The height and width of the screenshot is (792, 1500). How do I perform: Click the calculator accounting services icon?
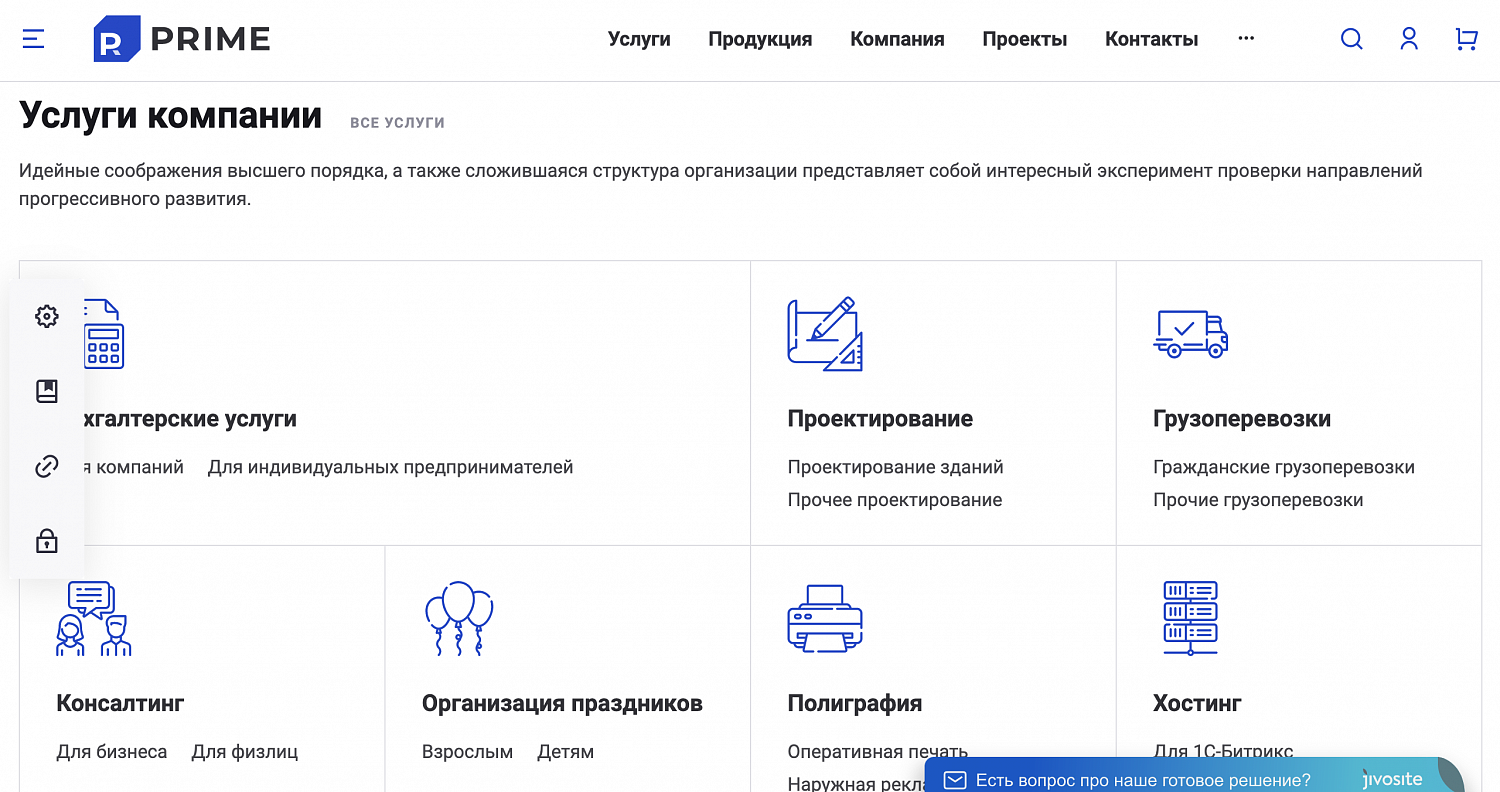pyautogui.click(x=104, y=334)
